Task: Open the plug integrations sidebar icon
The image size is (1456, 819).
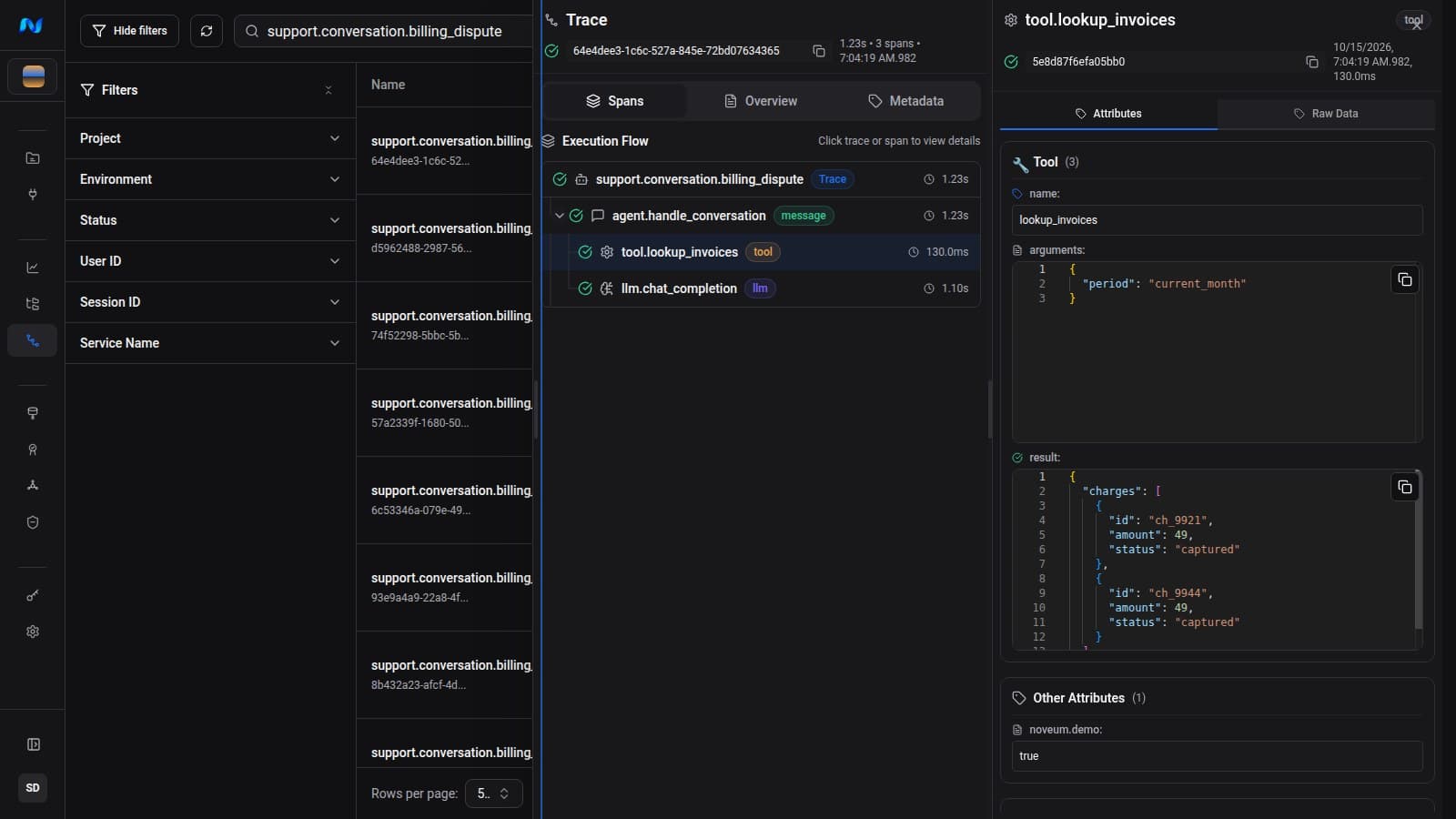Action: [33, 195]
